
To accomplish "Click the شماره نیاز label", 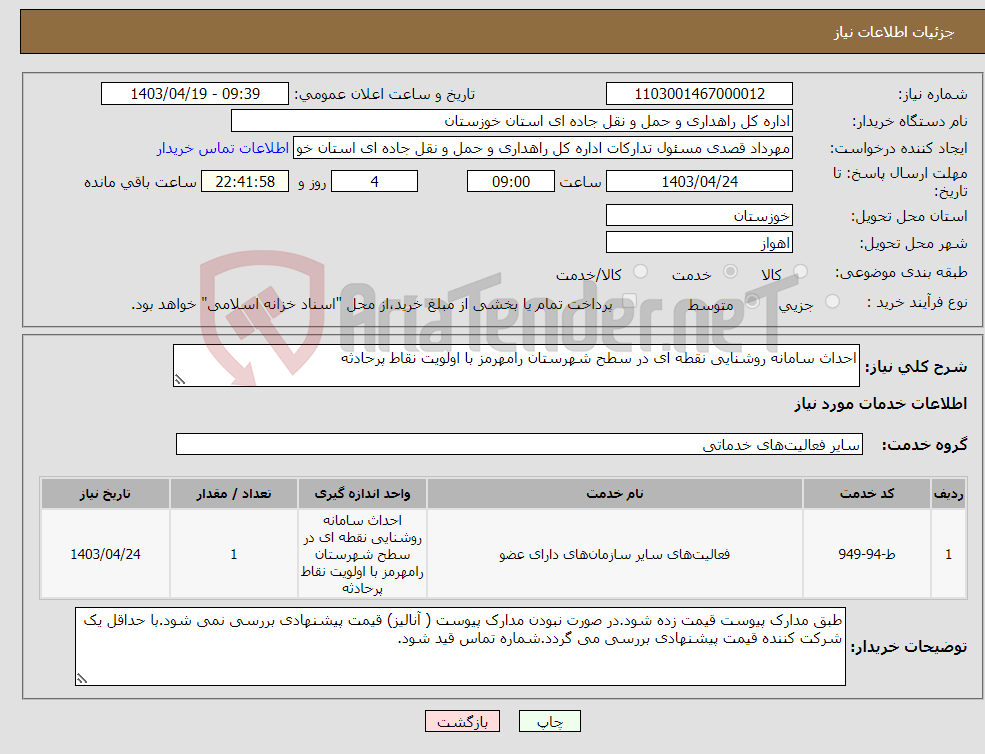I will tap(933, 94).
